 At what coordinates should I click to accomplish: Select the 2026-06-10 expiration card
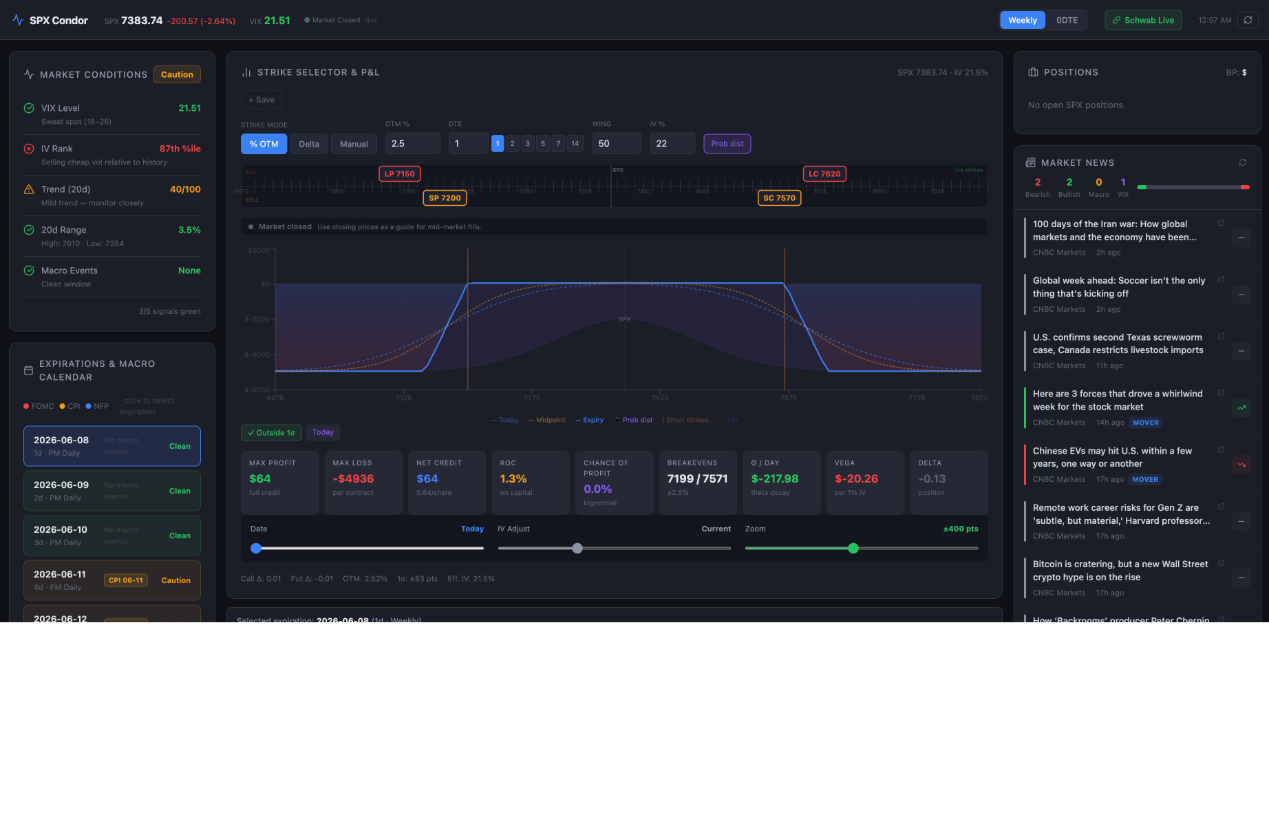tap(112, 535)
